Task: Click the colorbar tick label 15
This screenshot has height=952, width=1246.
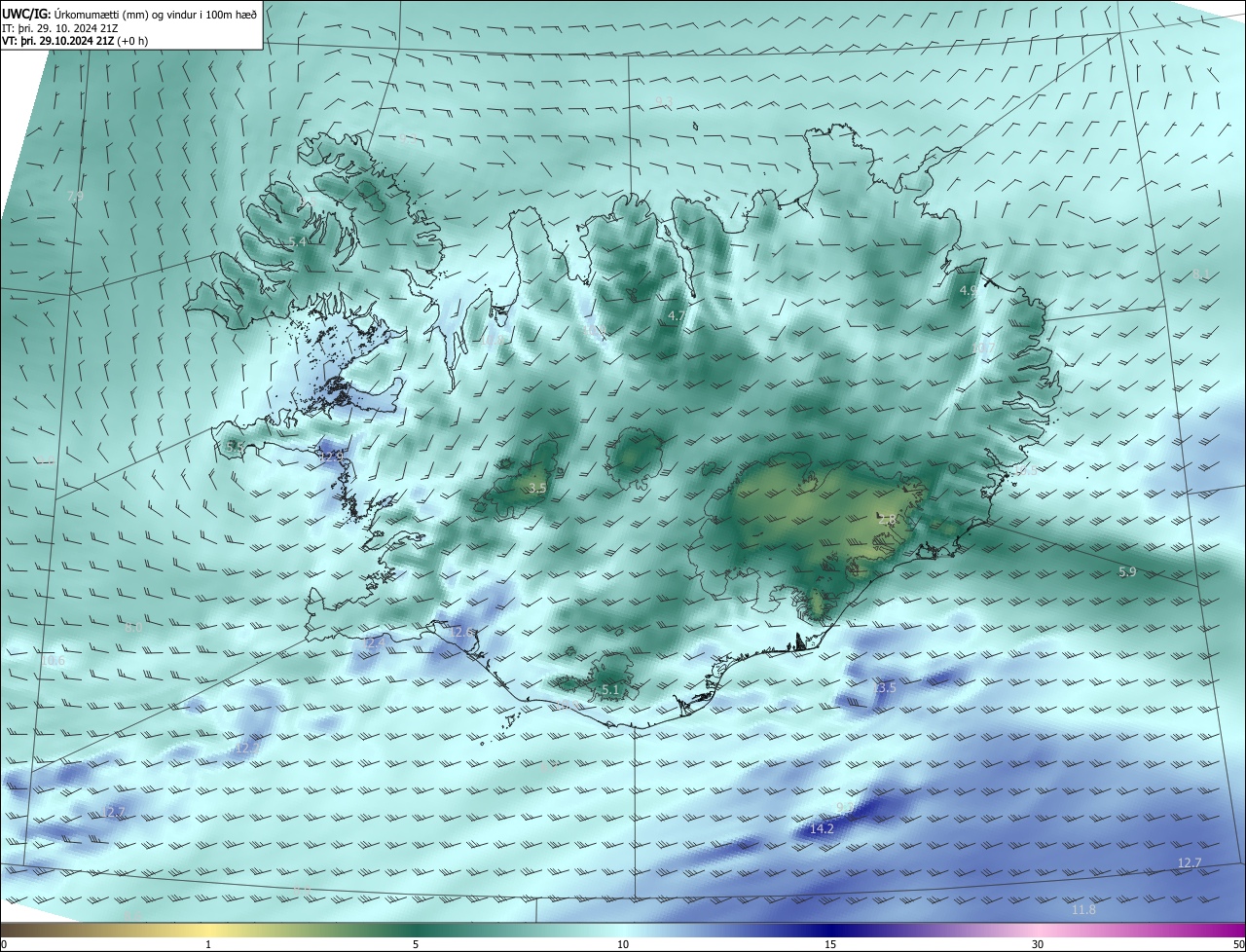Action: [x=830, y=944]
